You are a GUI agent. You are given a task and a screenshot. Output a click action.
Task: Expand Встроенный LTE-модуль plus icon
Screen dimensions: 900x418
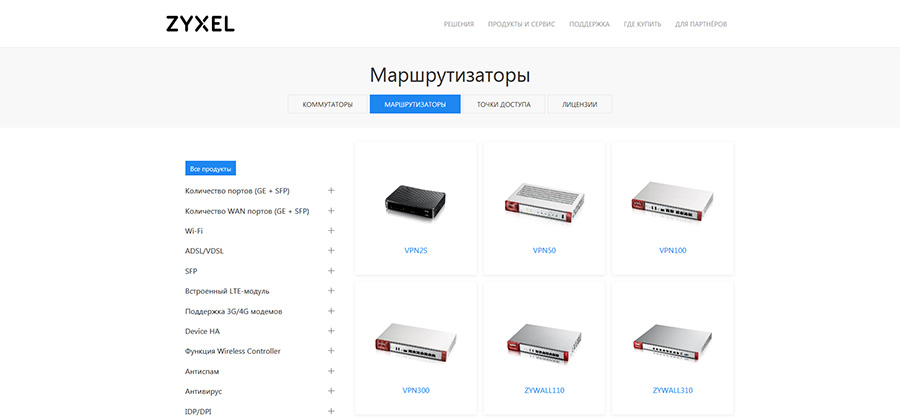coord(331,291)
